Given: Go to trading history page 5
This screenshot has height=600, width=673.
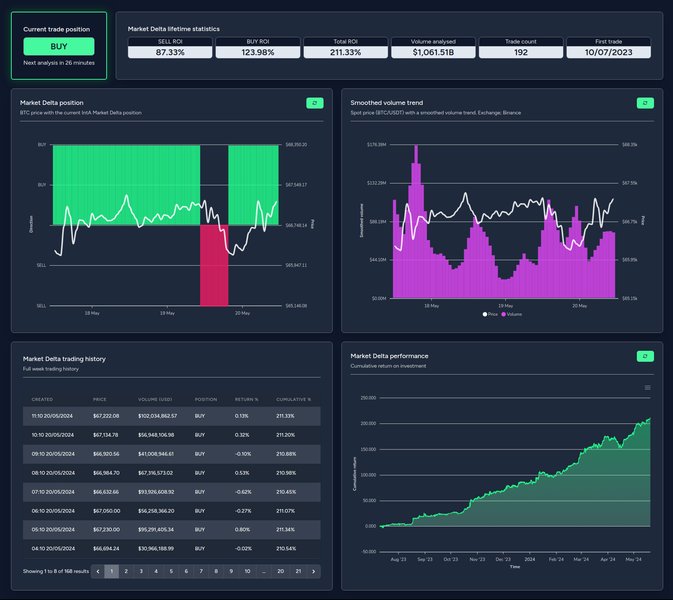Looking at the screenshot, I should (x=171, y=571).
